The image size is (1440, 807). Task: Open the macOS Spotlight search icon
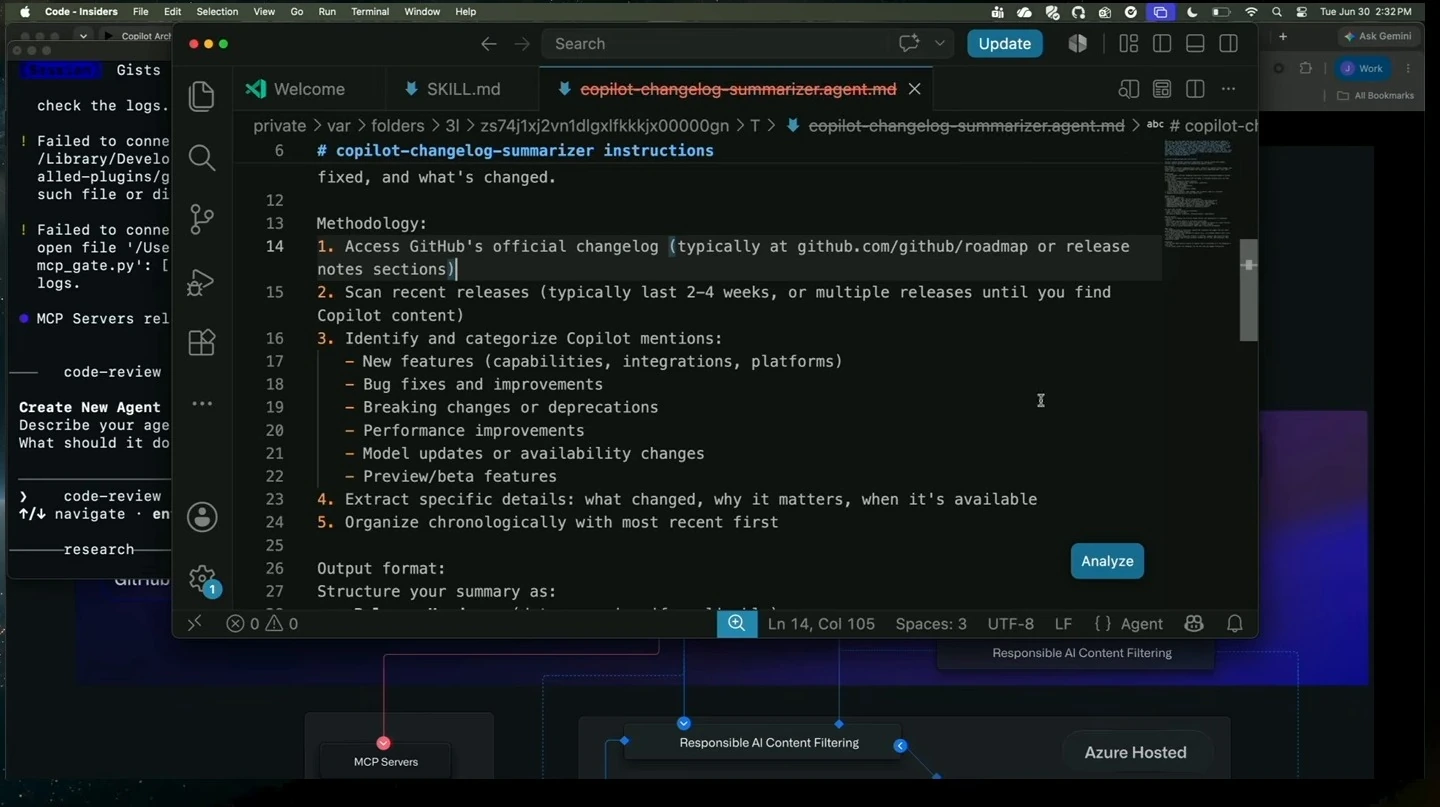(x=1277, y=12)
